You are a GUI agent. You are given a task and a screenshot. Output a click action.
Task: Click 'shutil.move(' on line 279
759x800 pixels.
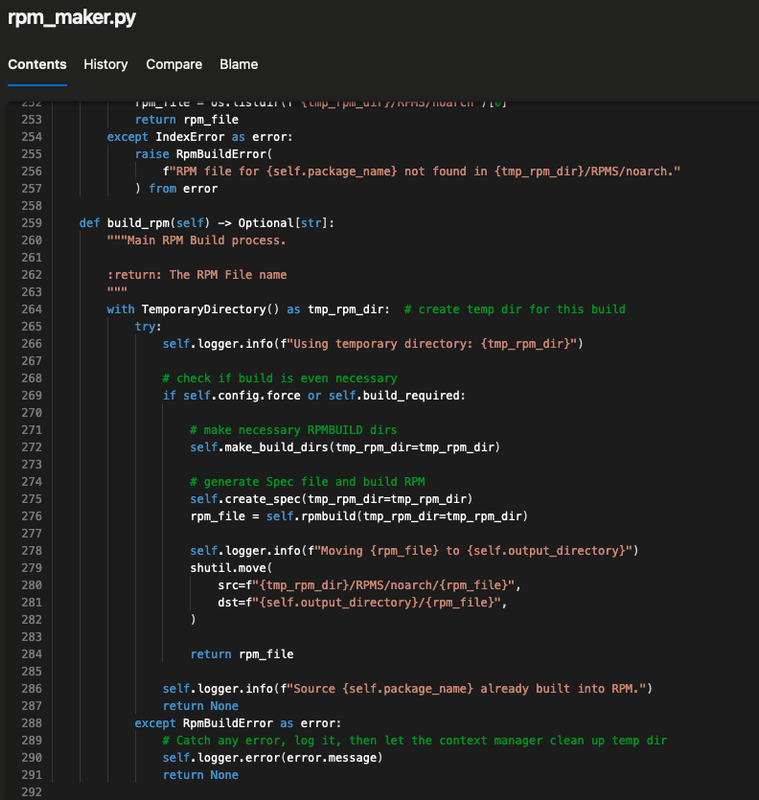(231, 568)
